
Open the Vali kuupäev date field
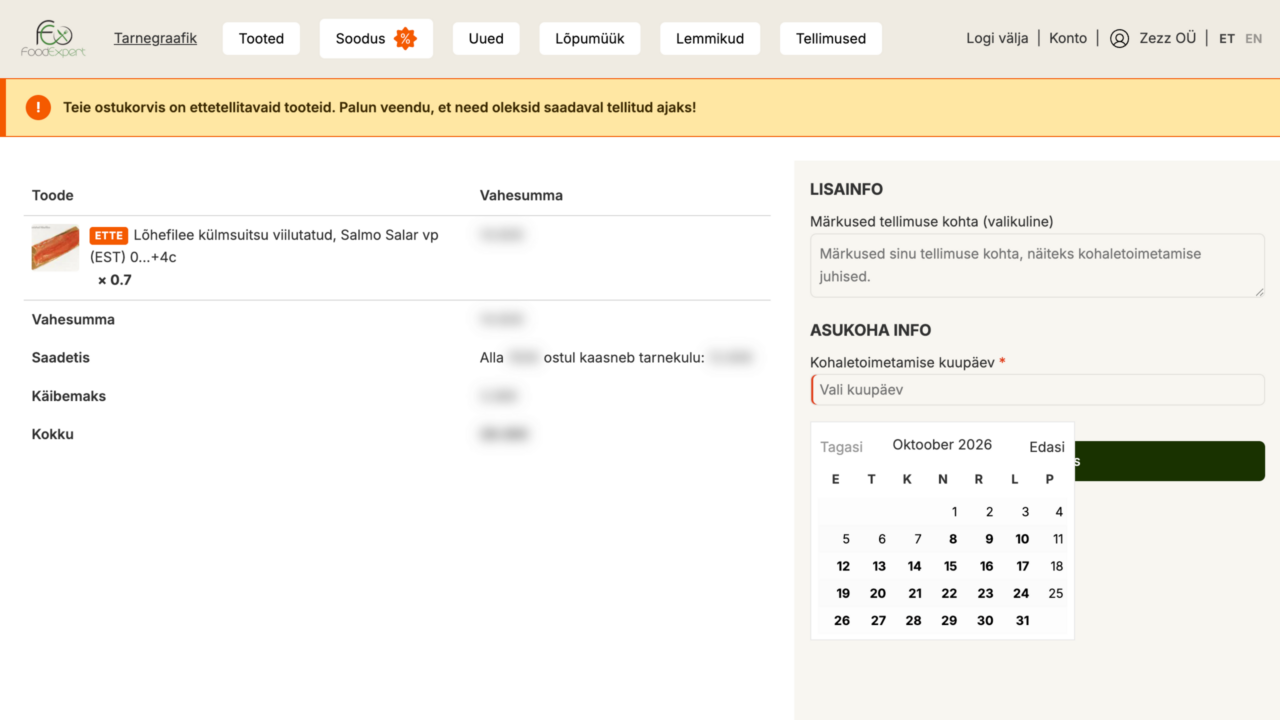1037,390
